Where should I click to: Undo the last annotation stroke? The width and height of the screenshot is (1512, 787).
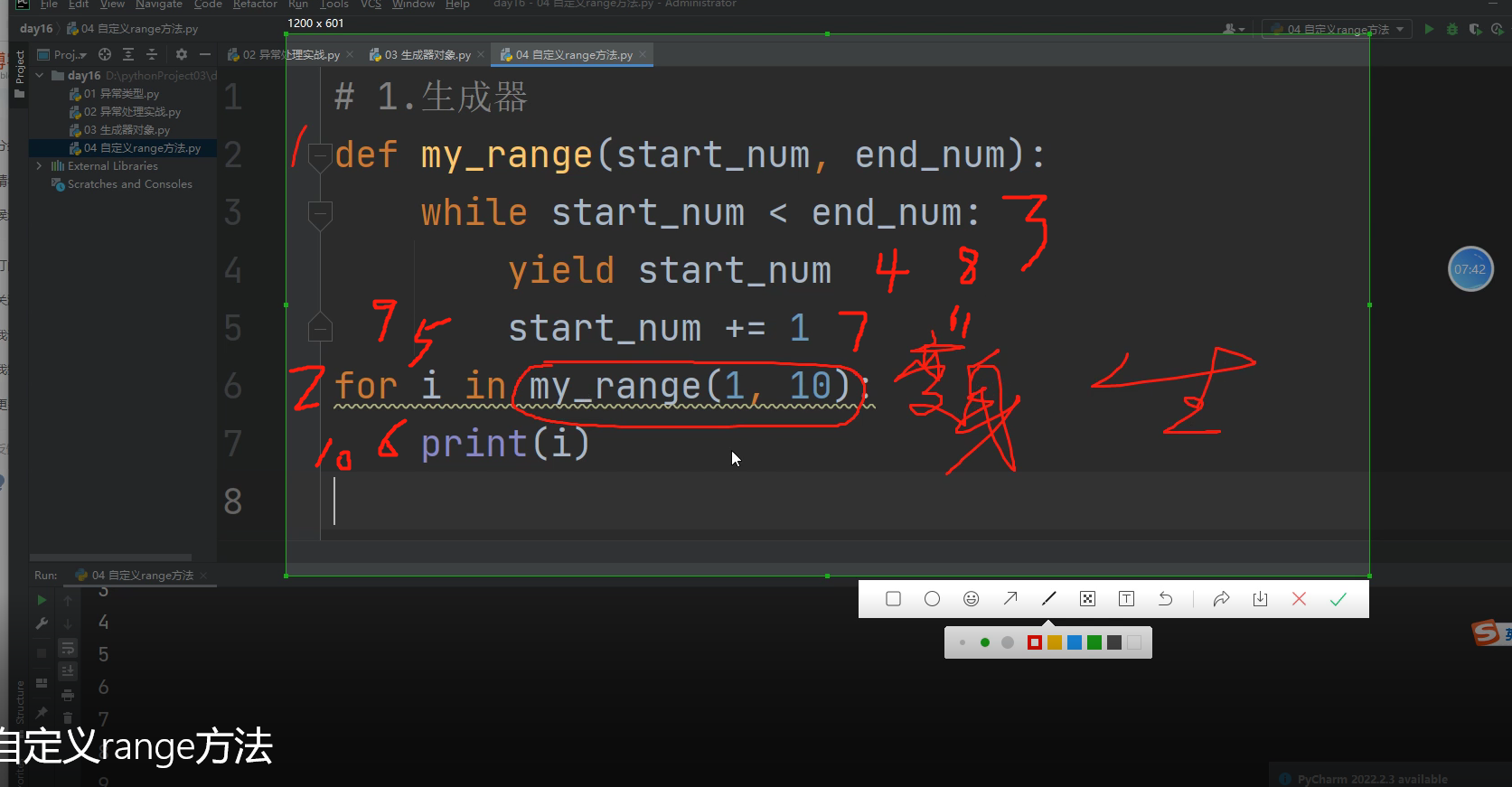(x=1165, y=599)
